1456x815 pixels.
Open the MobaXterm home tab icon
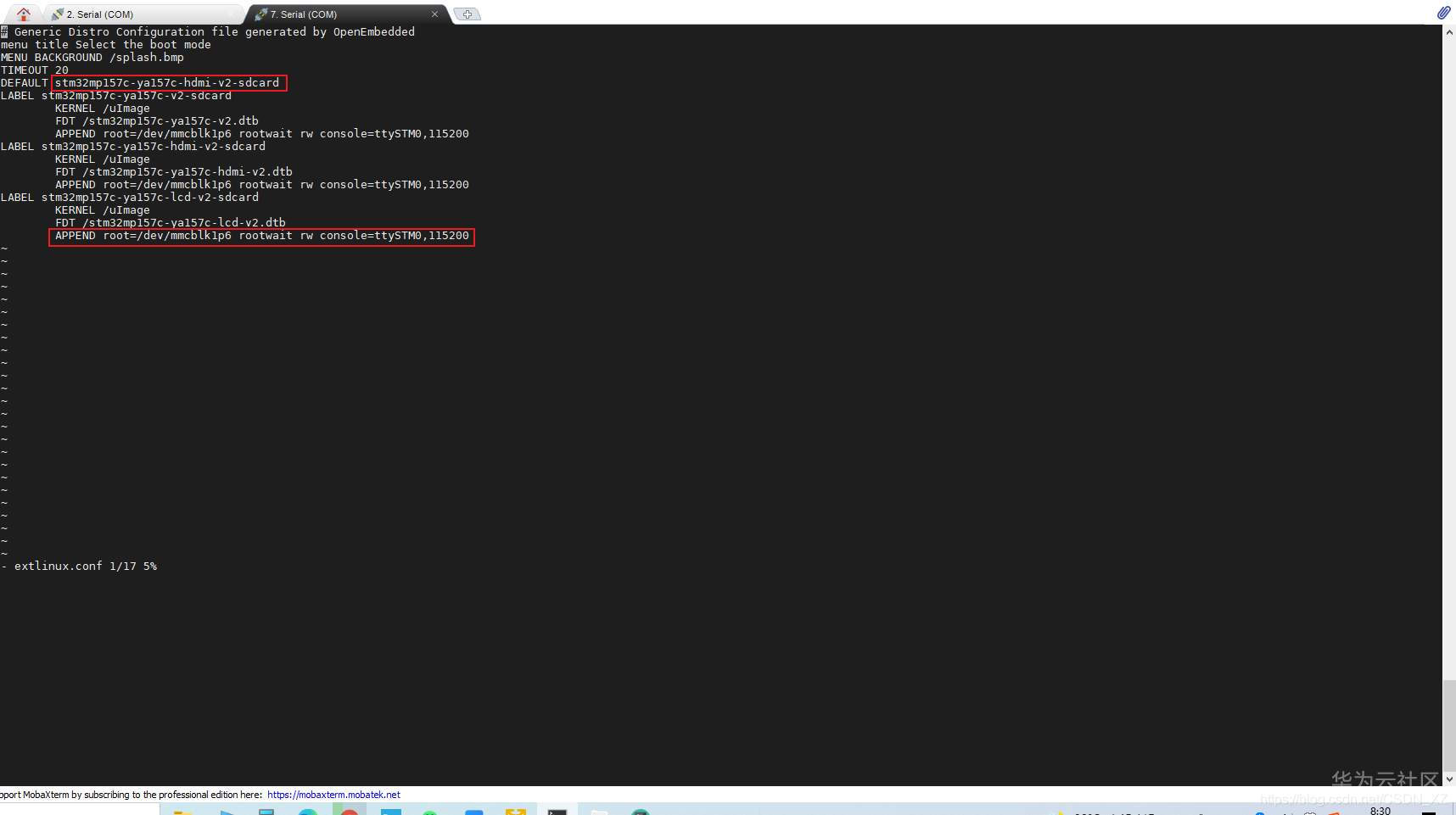point(23,14)
